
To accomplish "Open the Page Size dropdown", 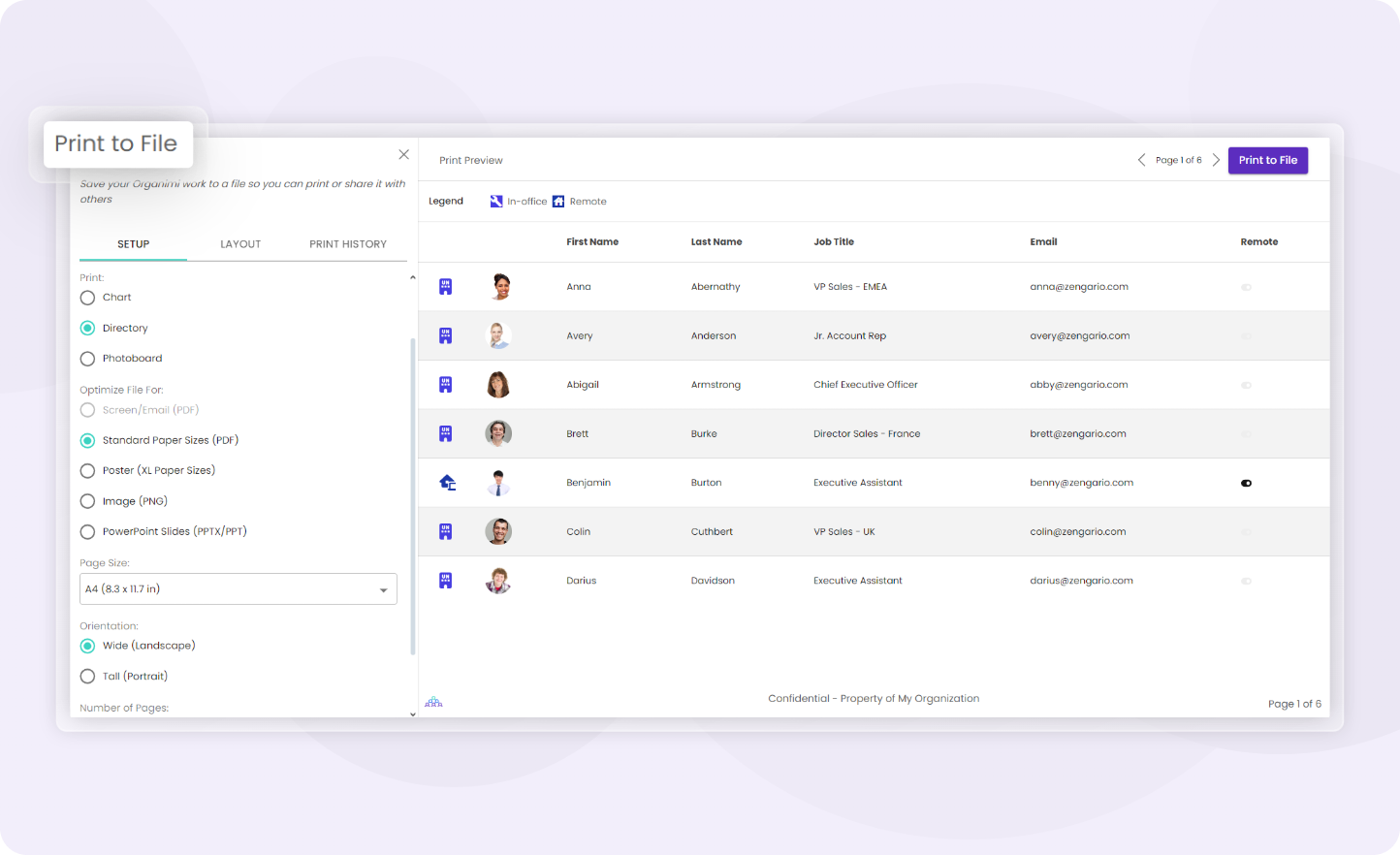I will pos(238,588).
